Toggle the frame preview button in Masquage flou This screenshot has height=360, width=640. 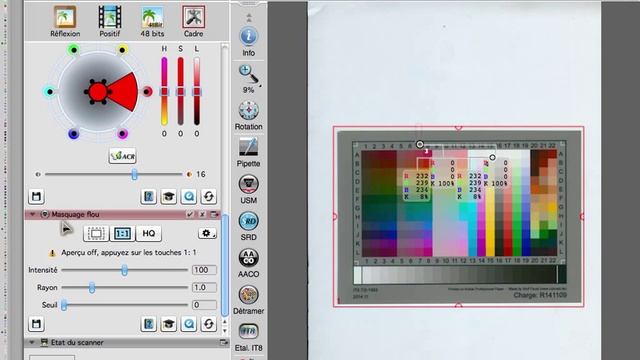(x=96, y=233)
